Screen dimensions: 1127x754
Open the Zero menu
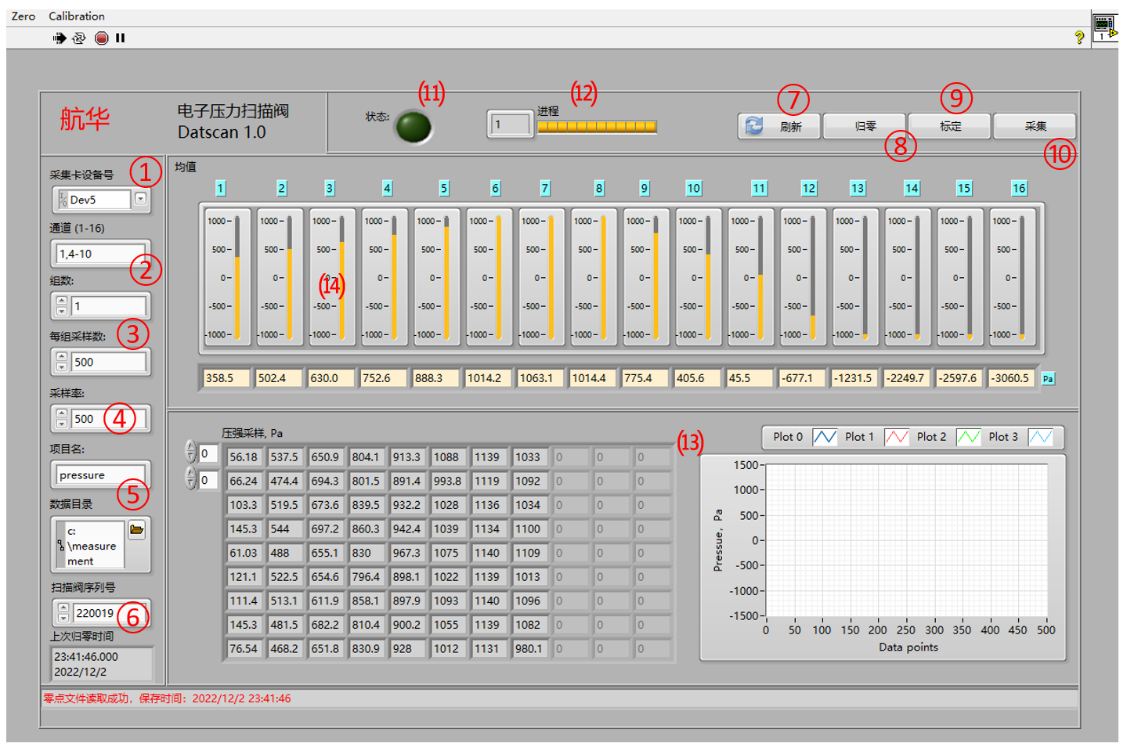coord(23,16)
